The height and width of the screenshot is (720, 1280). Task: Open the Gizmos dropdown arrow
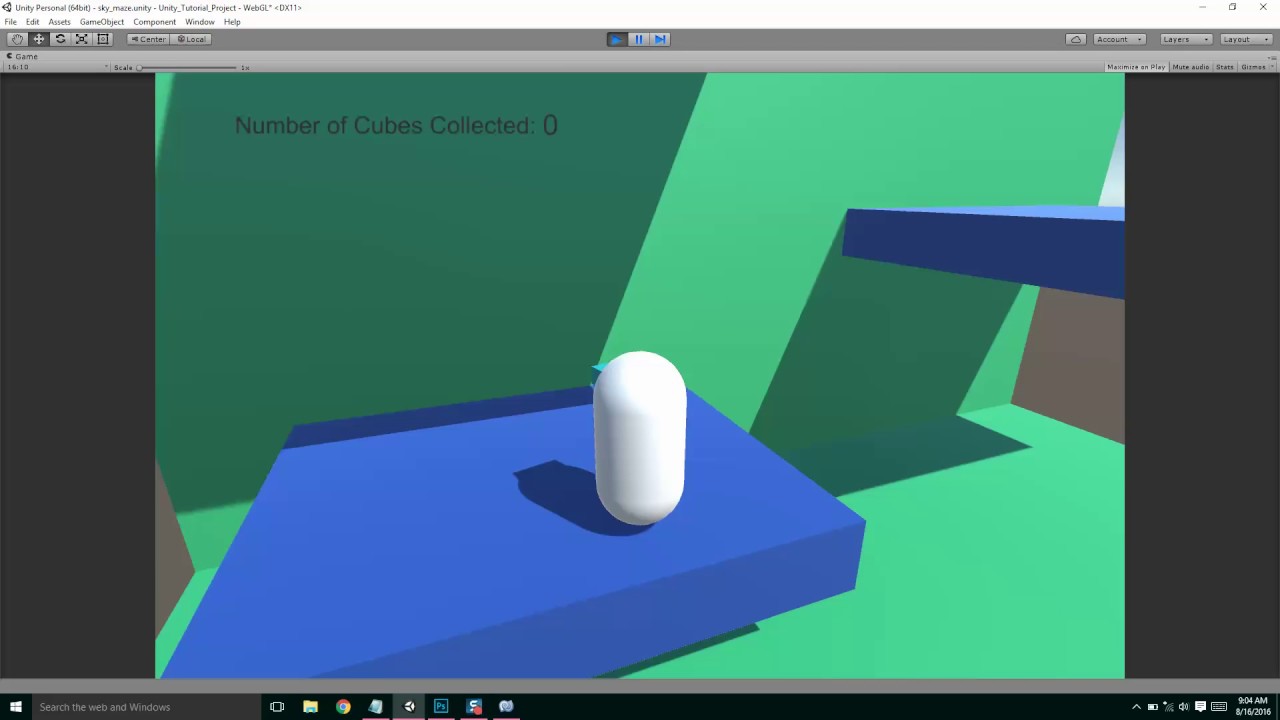point(1270,67)
